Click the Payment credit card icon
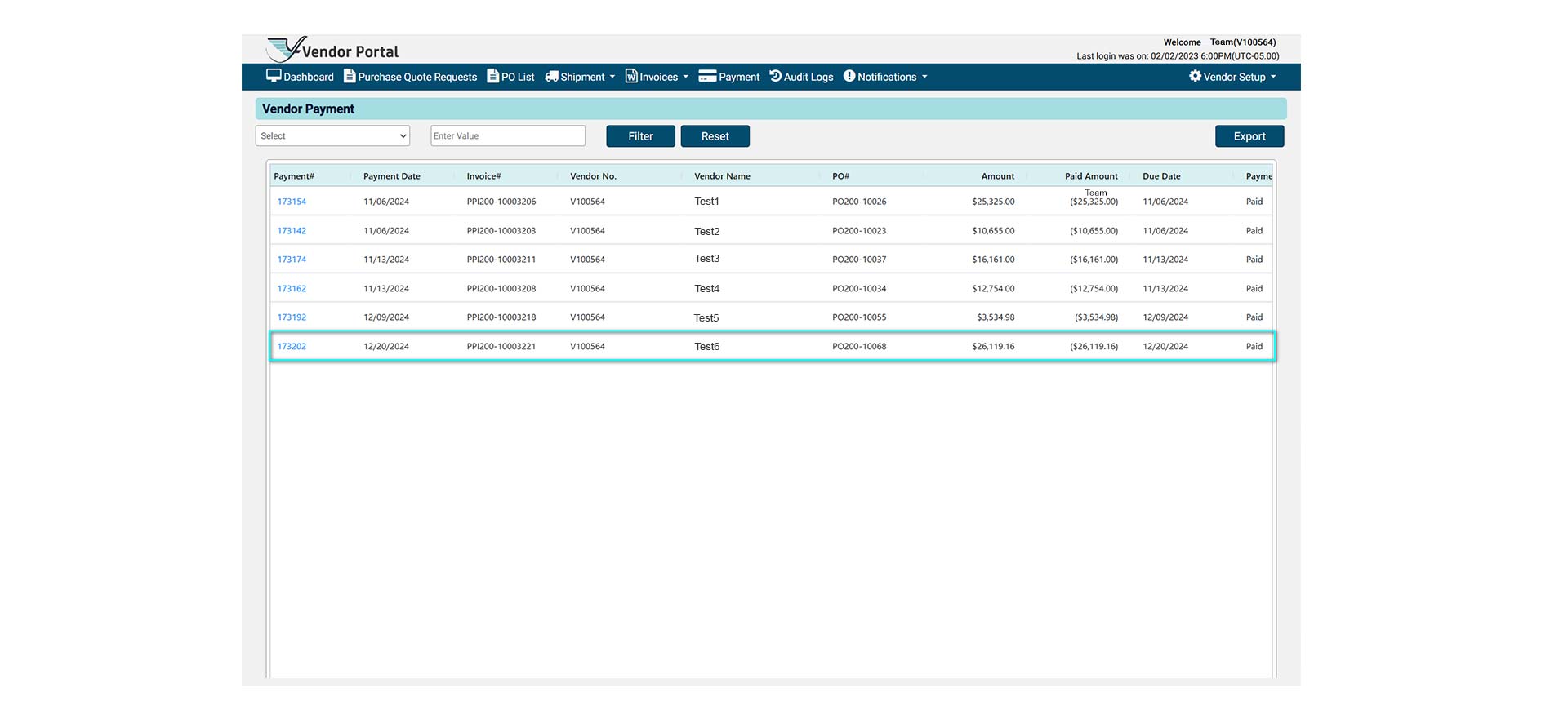The image size is (1568, 710). coord(707,76)
